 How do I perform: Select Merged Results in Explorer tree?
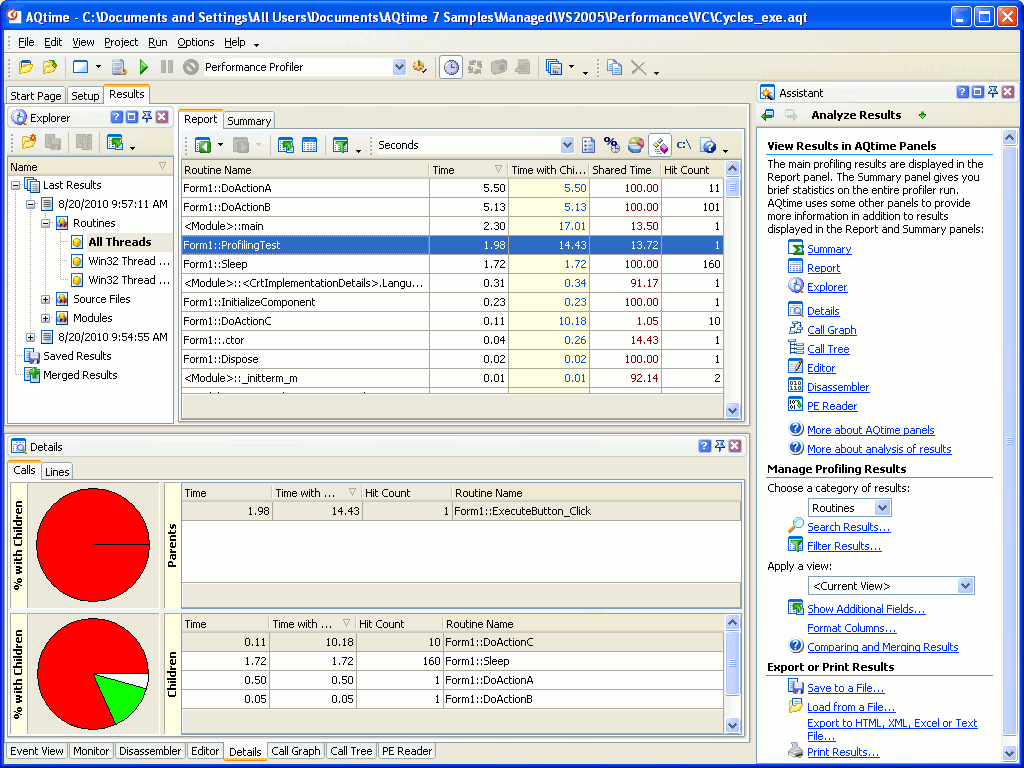[80, 375]
